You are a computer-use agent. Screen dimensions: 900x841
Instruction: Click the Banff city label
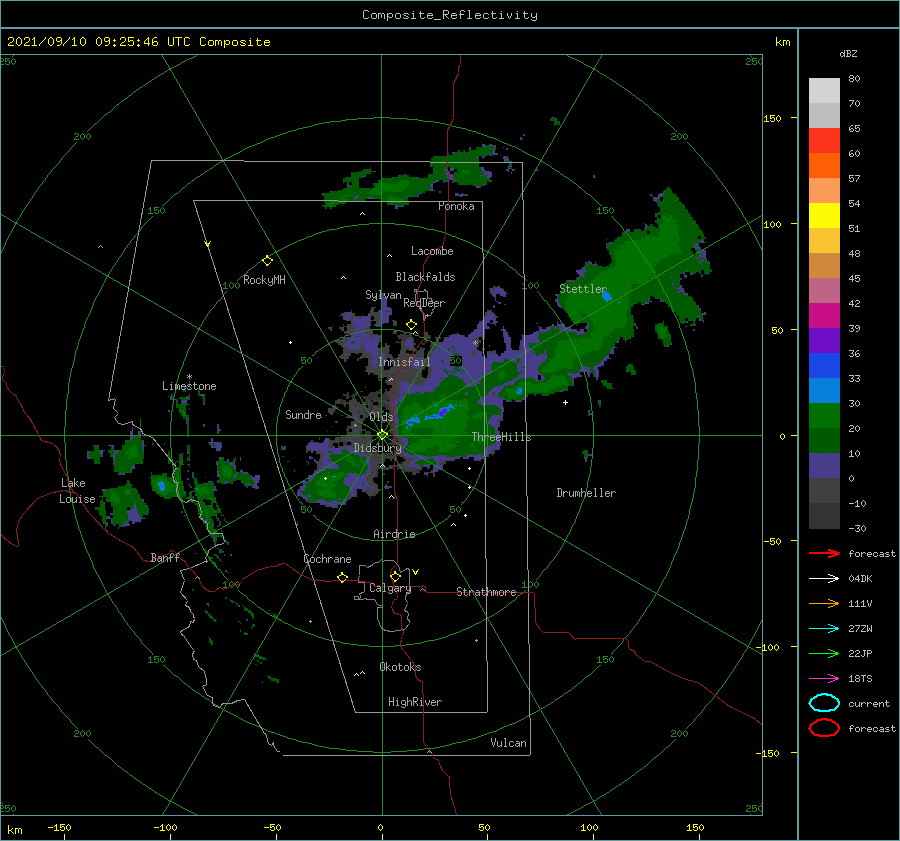pyautogui.click(x=165, y=557)
